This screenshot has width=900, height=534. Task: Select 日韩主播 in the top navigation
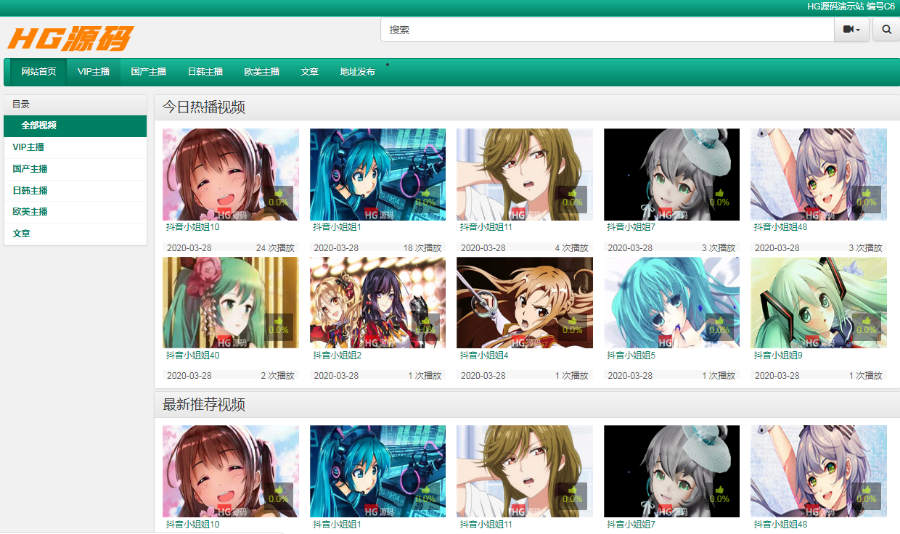point(205,72)
